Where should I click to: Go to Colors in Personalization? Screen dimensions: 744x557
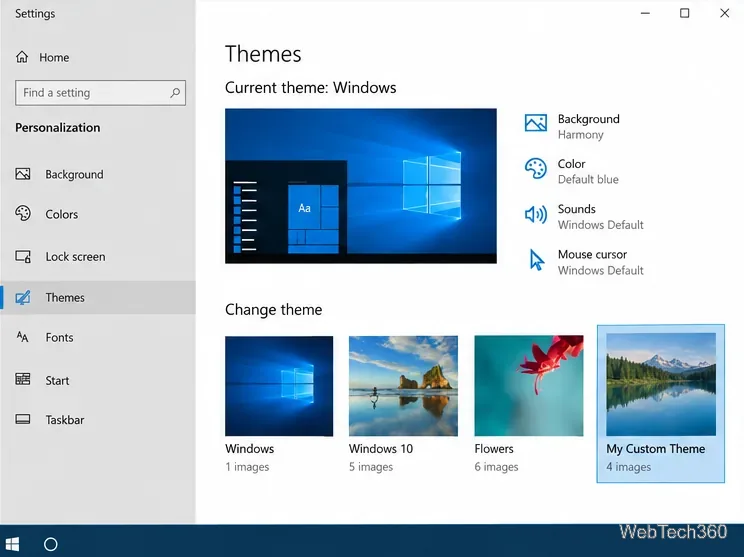coord(98,214)
